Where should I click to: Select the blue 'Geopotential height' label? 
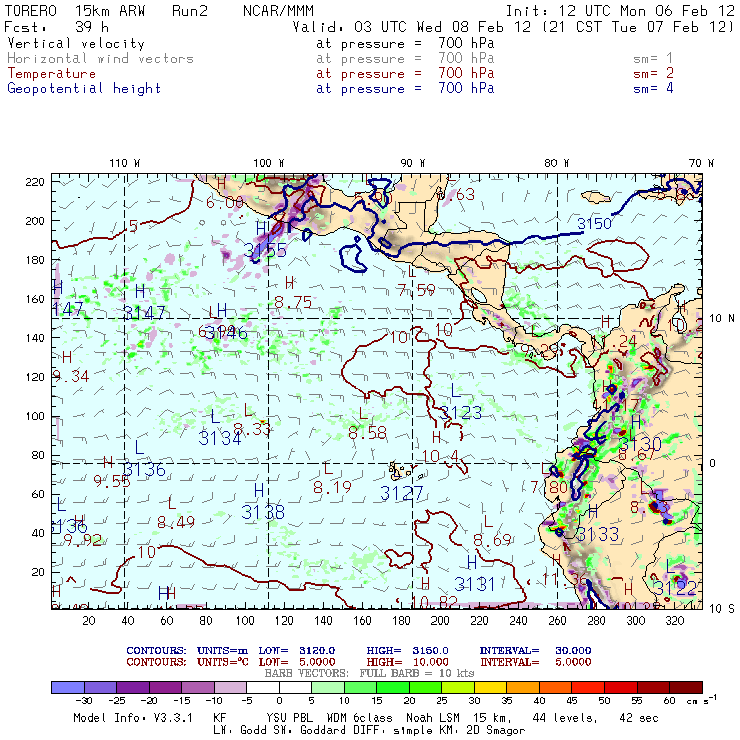(x=84, y=89)
